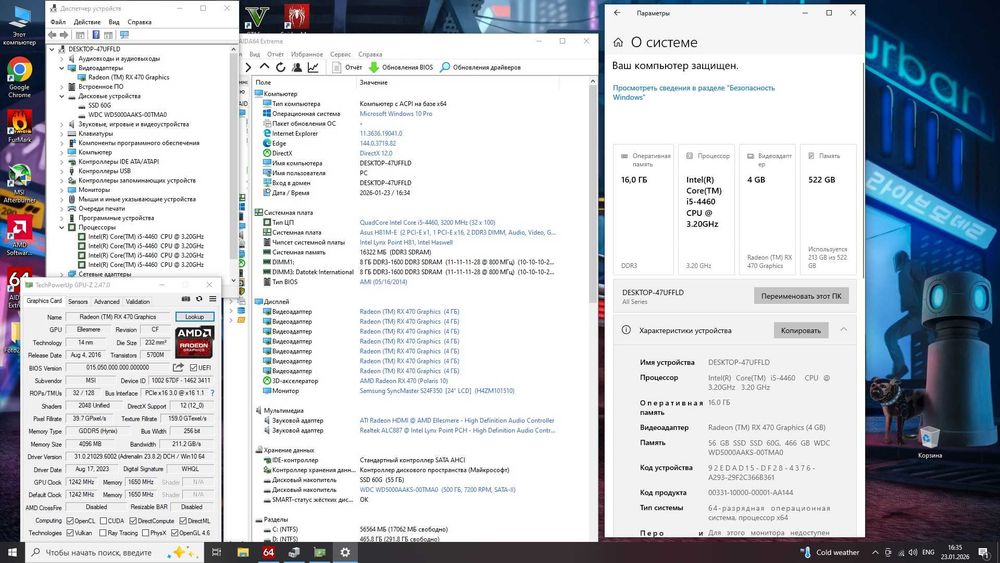This screenshot has width=1000, height=563.
Task: Click AIDA64 toolbar forward arrow
Action: click(249, 67)
